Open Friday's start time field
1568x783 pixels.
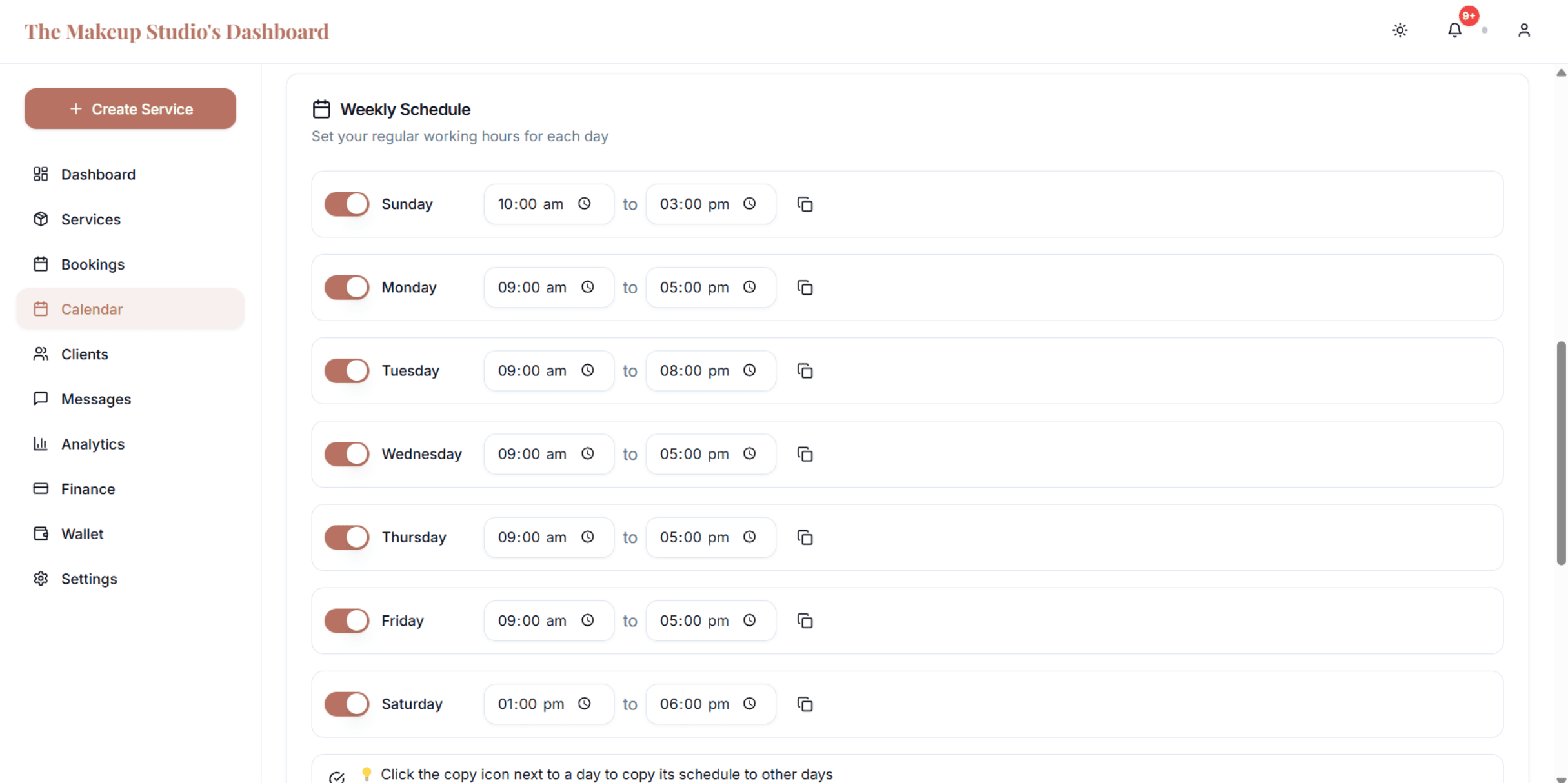coord(548,620)
